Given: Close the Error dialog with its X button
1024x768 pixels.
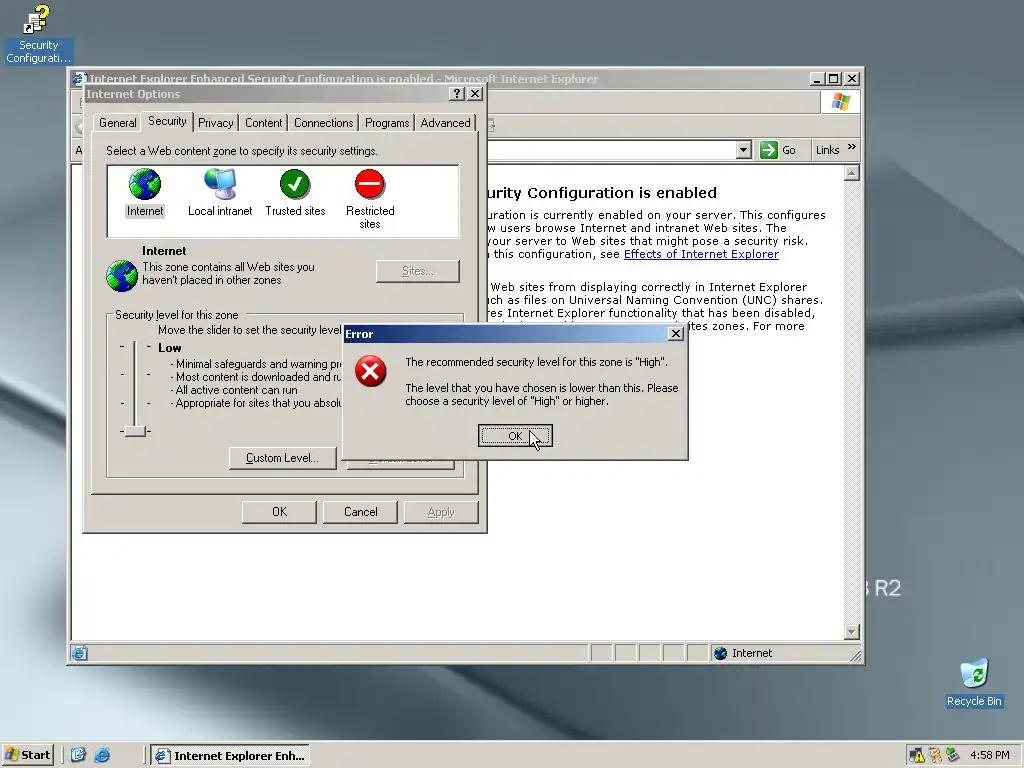Looking at the screenshot, I should tap(676, 334).
